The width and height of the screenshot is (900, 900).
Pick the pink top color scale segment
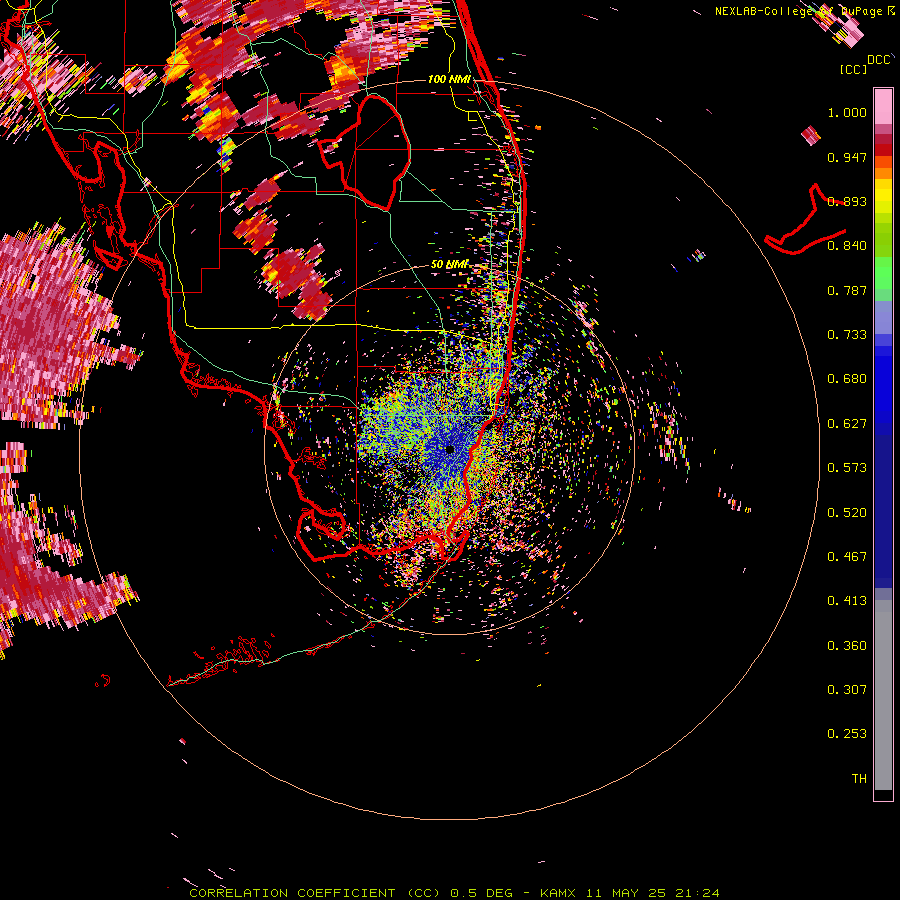point(883,107)
